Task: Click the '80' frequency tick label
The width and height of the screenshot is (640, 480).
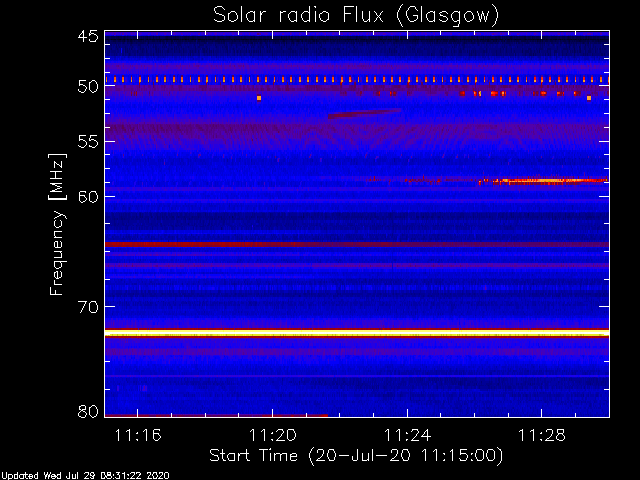Action: [88, 411]
